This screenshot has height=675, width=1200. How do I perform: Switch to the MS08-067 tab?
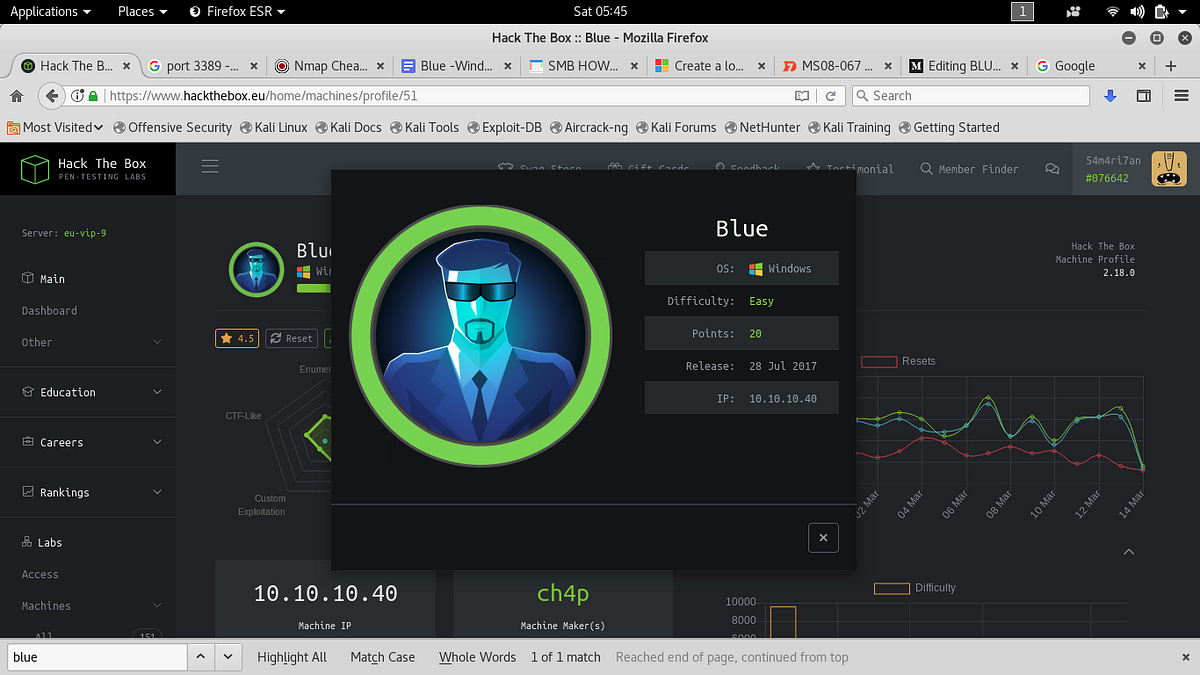tap(838, 66)
